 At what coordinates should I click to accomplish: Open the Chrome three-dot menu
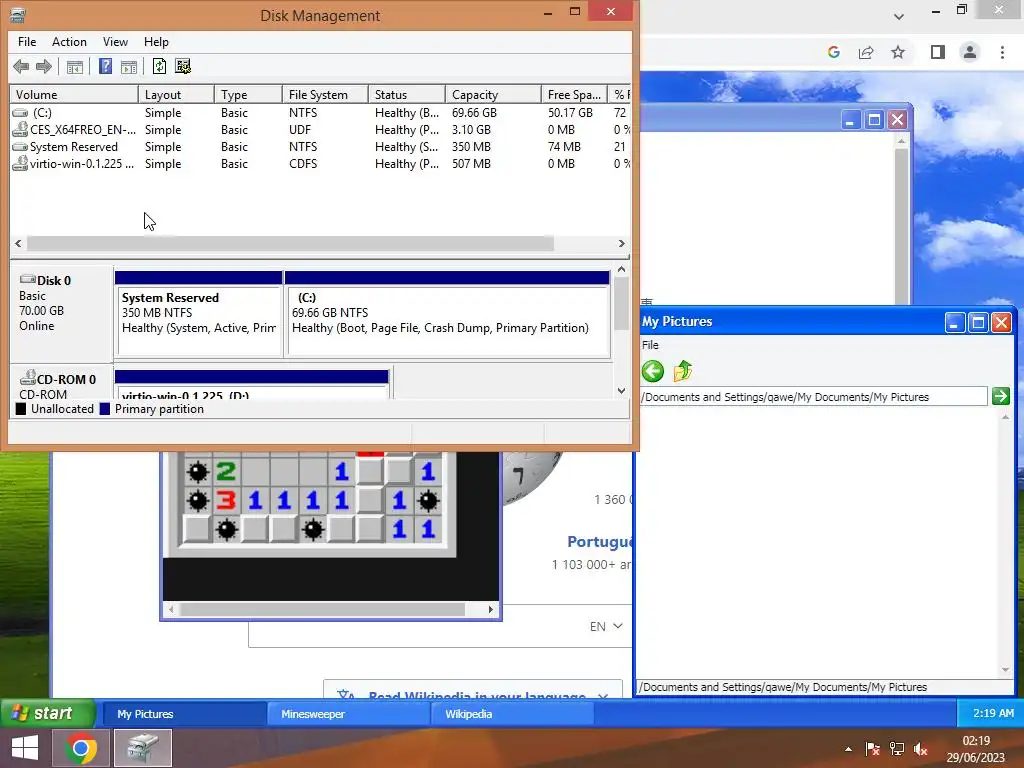tap(1002, 52)
